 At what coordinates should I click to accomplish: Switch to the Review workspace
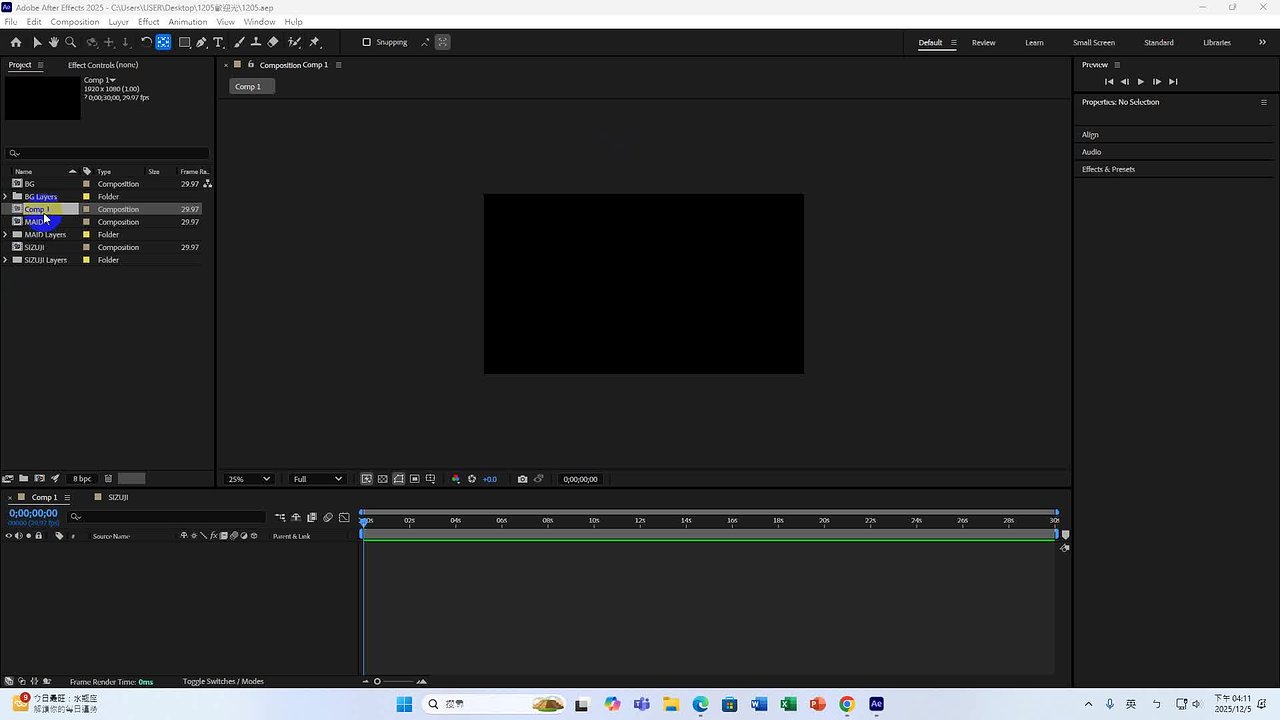pos(983,43)
